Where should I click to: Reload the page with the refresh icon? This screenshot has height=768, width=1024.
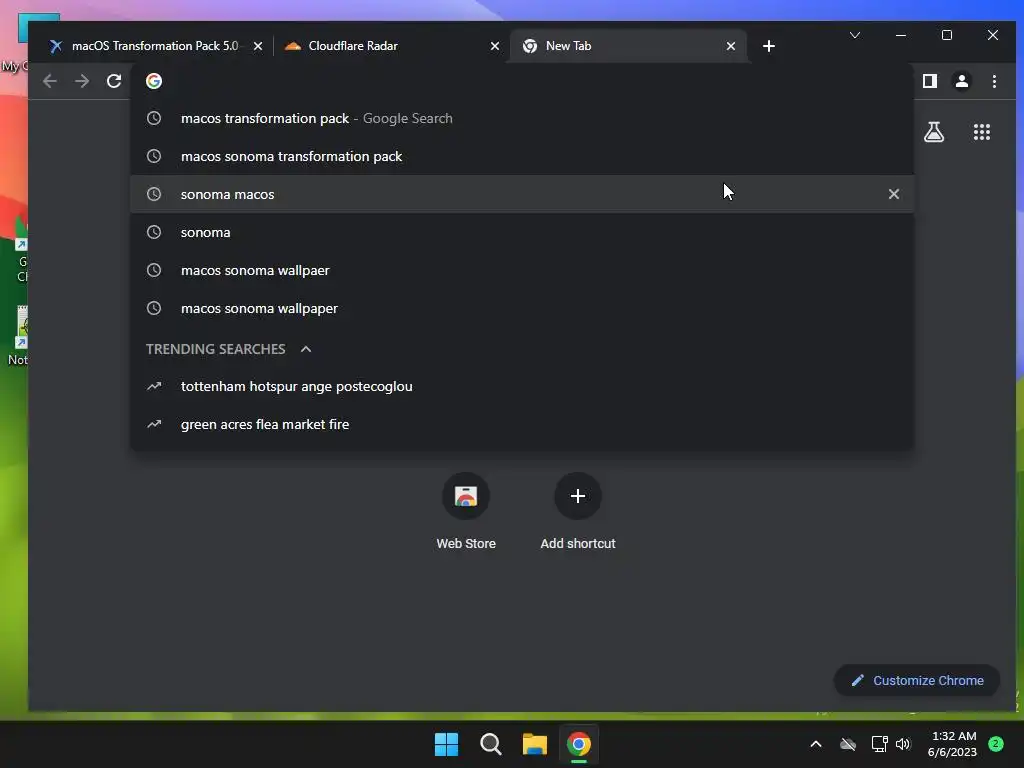click(x=114, y=81)
